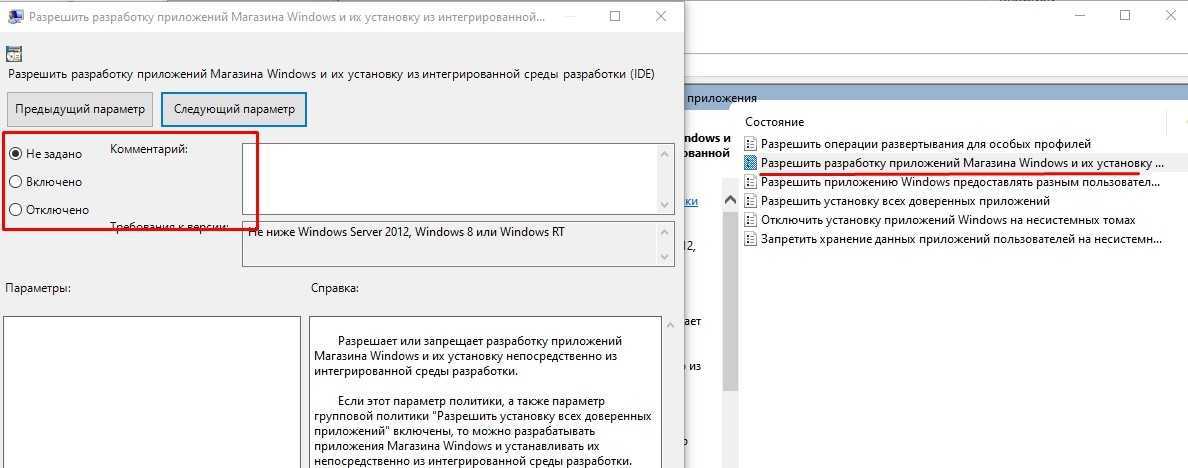This screenshot has height=468, width=1188.
Task: Click the icon beside "Отключить установку приложений Windows" policy
Action: tap(751, 220)
